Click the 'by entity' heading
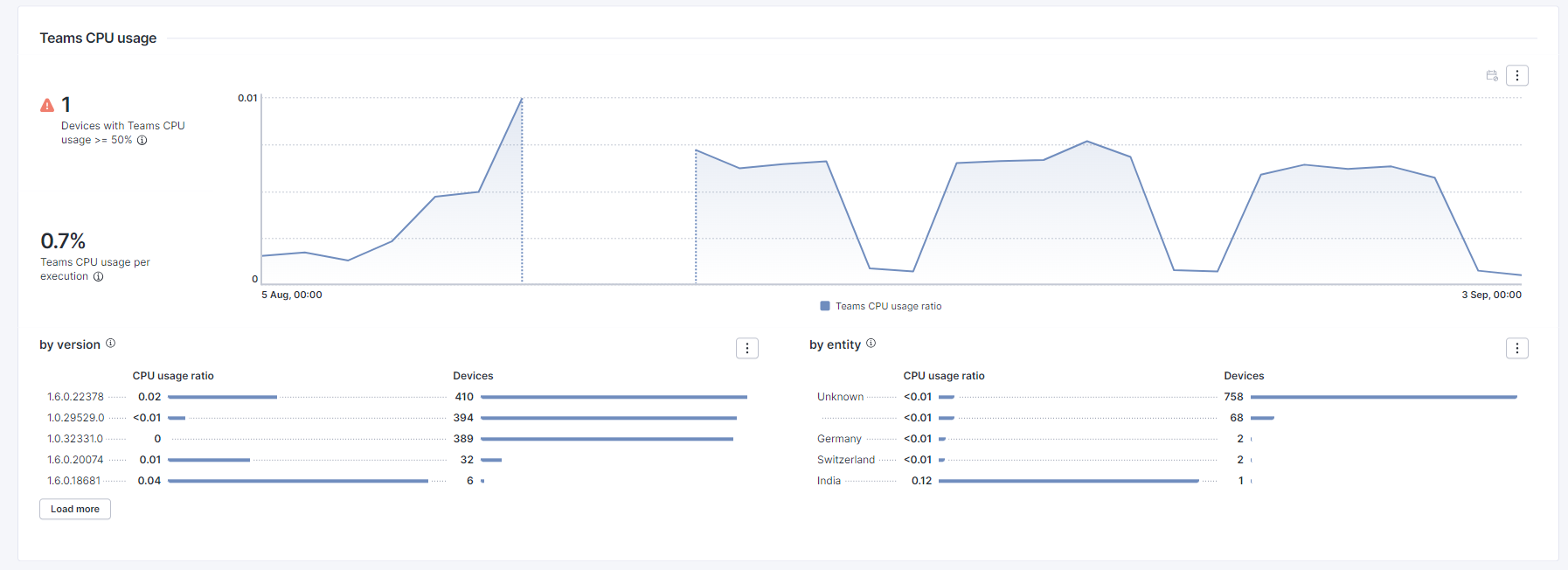Screen dimensions: 1568x570 click(835, 344)
